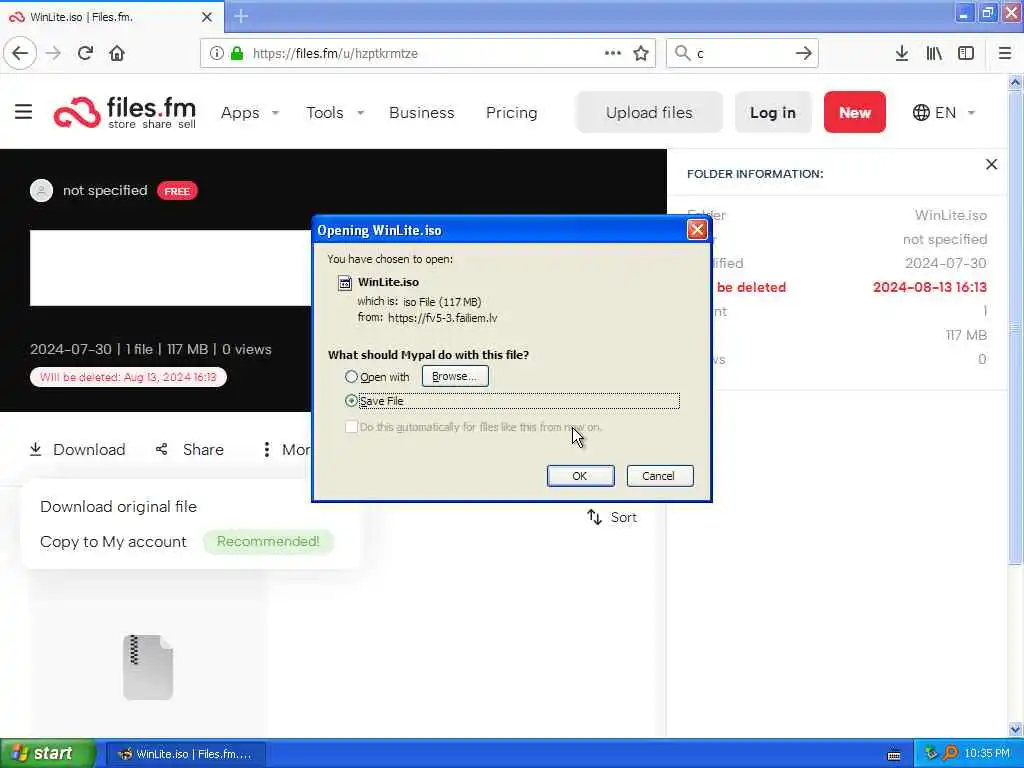The width and height of the screenshot is (1024, 768).
Task: Click the WinLite.iso file icon in dialog
Action: click(344, 283)
